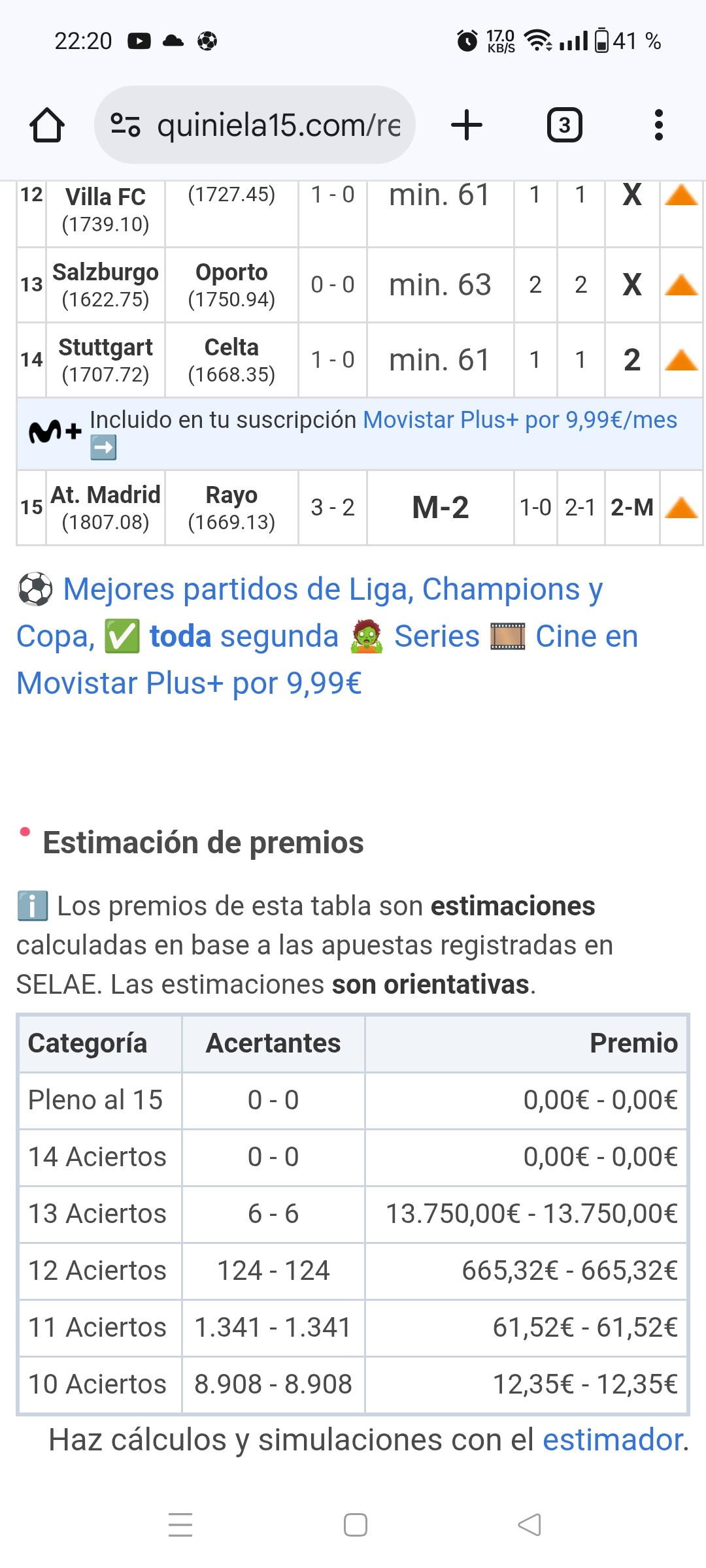Tap the Android home navigation button

pyautogui.click(x=355, y=1525)
